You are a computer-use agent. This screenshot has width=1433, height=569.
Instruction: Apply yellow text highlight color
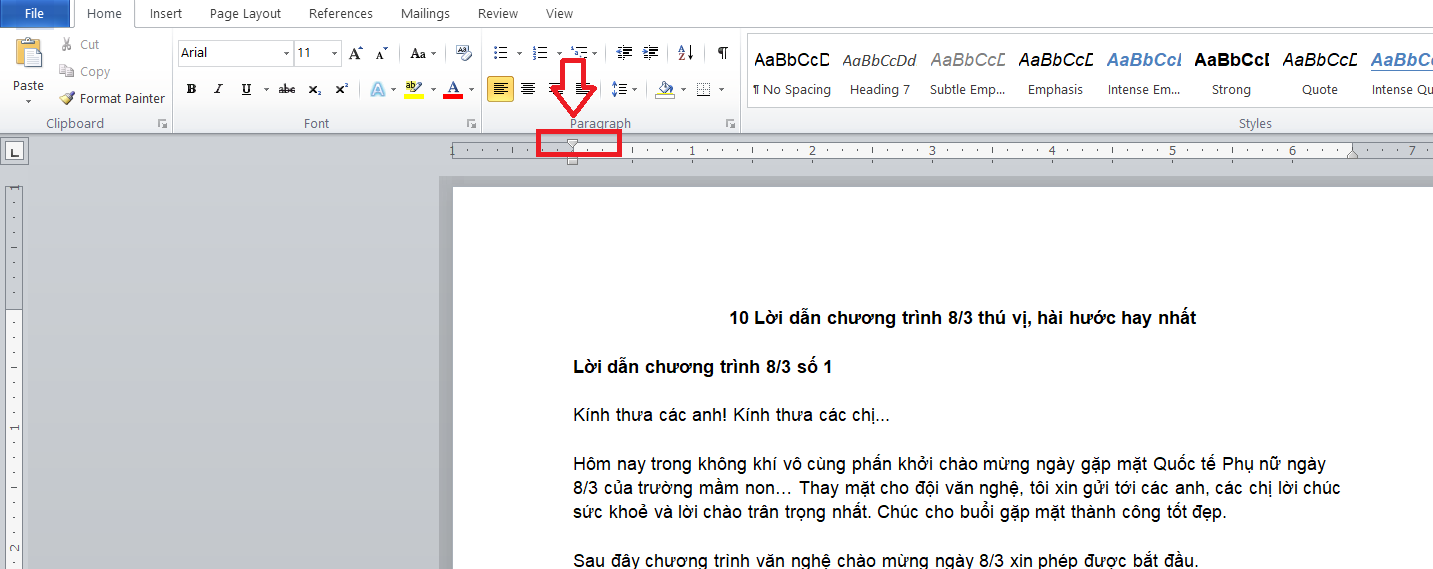pos(414,89)
